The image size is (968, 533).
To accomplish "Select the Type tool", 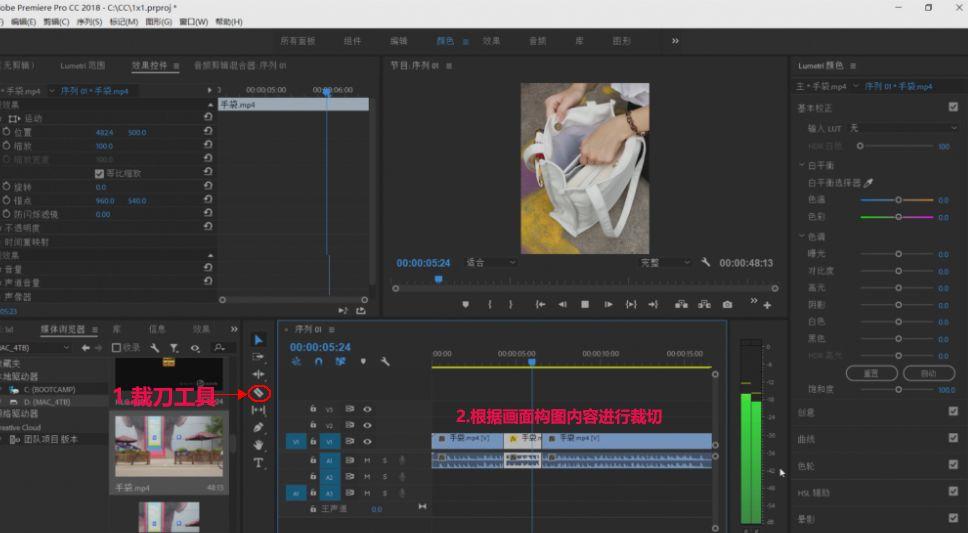I will pyautogui.click(x=259, y=463).
